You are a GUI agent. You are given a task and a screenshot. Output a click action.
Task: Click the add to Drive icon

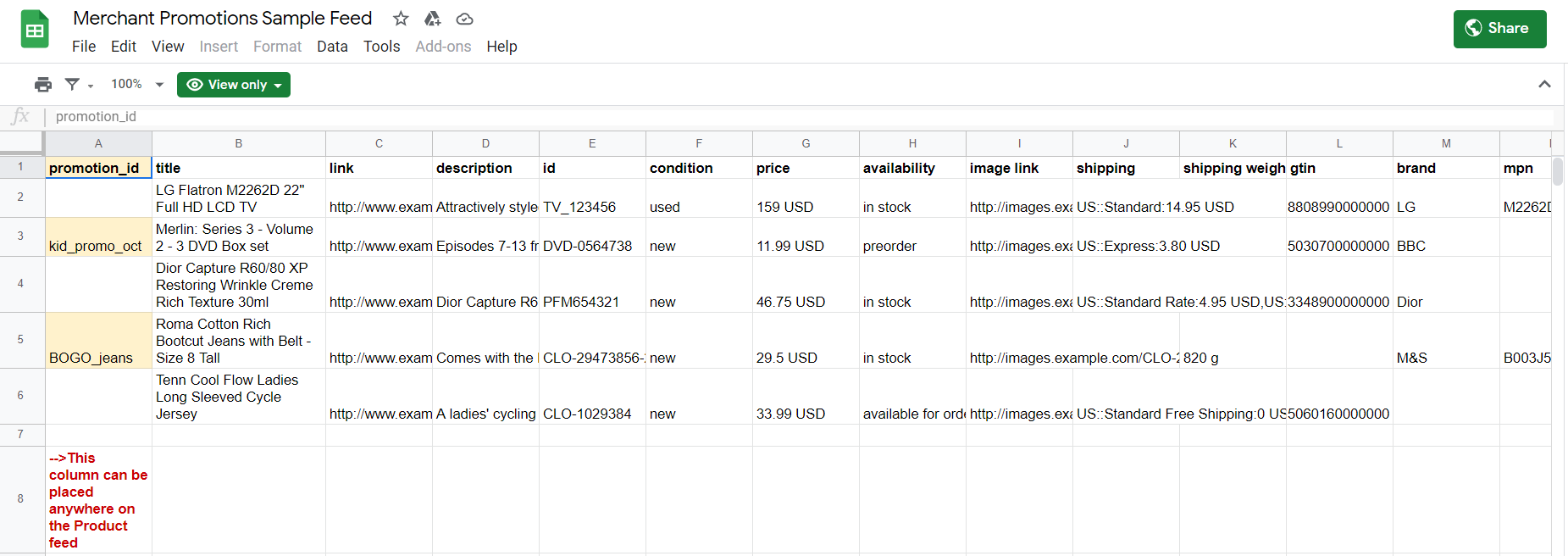tap(432, 19)
